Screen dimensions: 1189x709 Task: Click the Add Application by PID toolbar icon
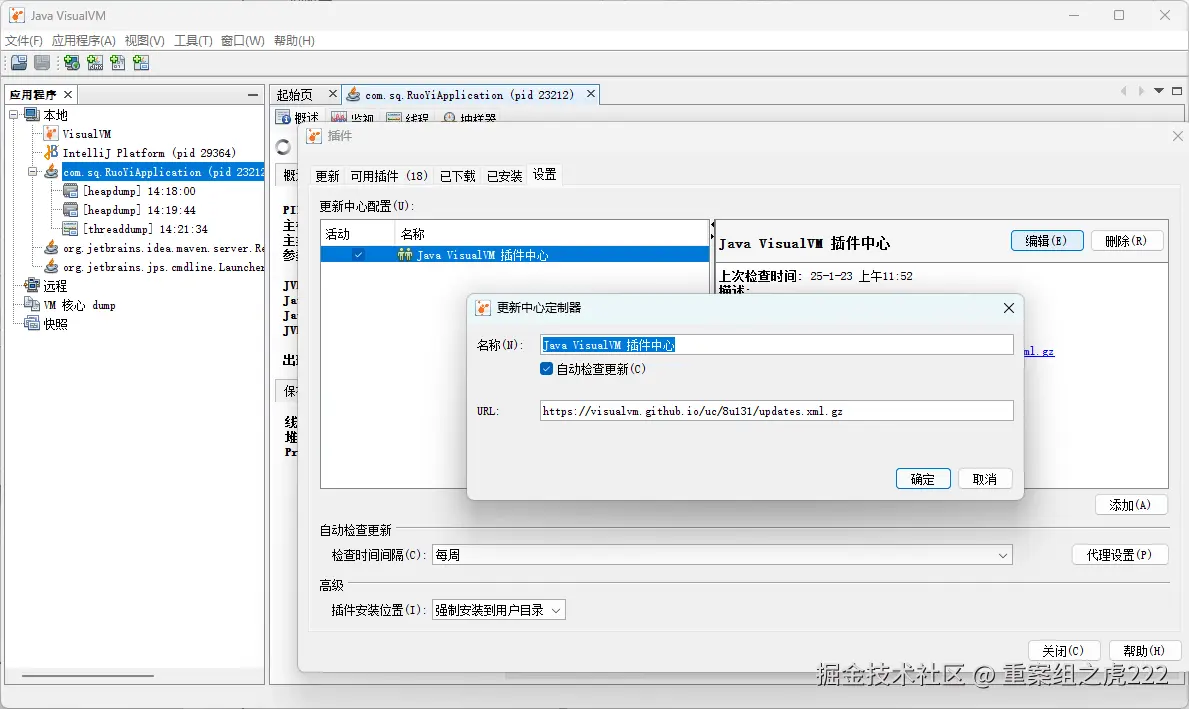[x=118, y=62]
